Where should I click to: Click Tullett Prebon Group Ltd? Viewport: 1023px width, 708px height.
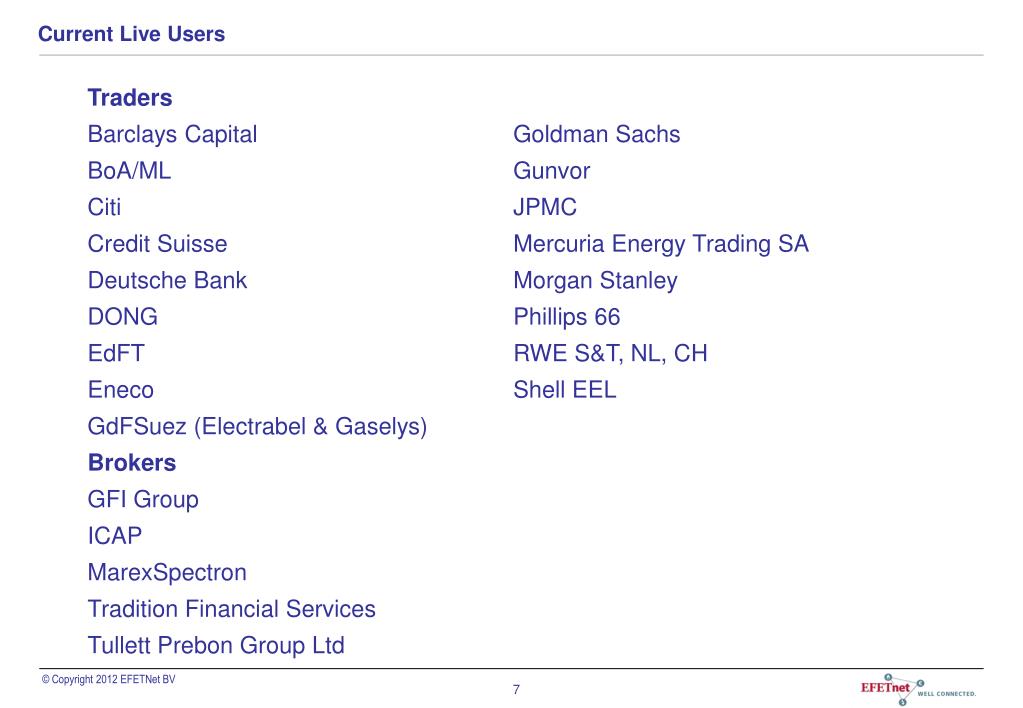pyautogui.click(x=216, y=646)
